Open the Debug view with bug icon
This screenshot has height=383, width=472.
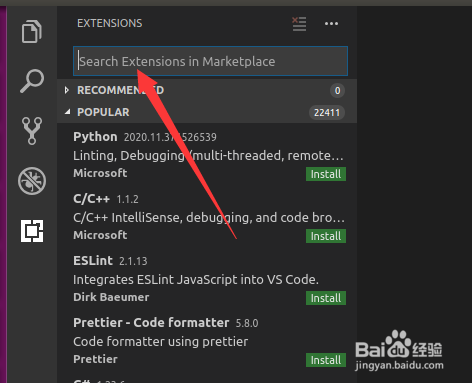tap(32, 181)
